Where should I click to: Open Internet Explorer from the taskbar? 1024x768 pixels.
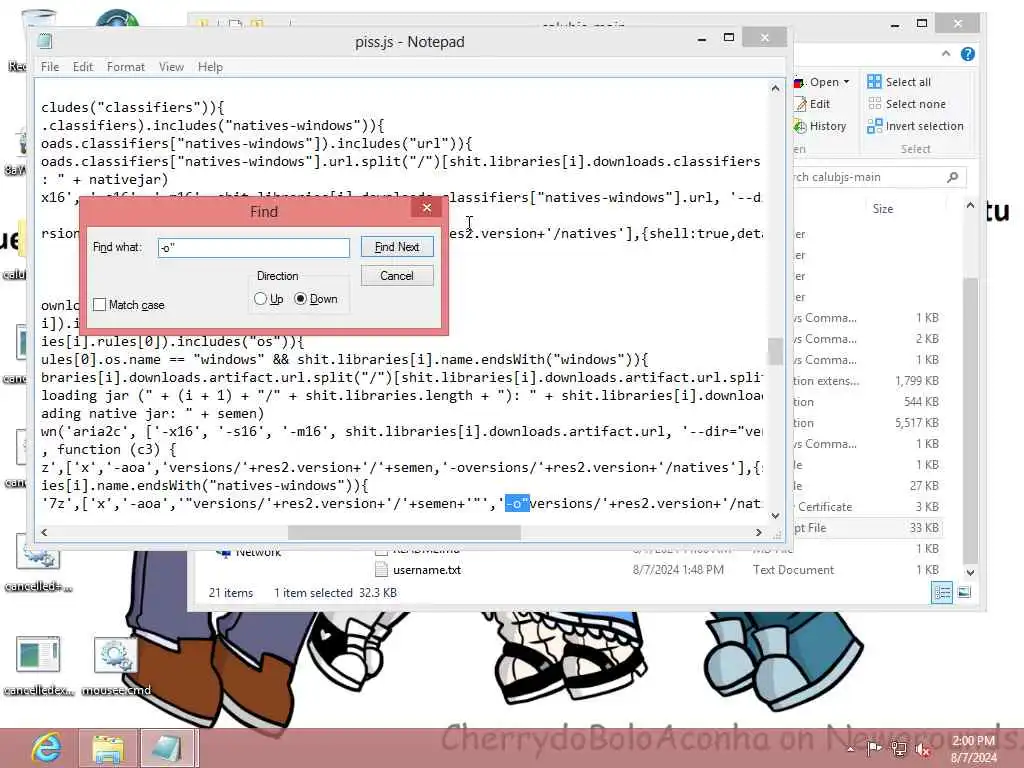tap(47, 748)
